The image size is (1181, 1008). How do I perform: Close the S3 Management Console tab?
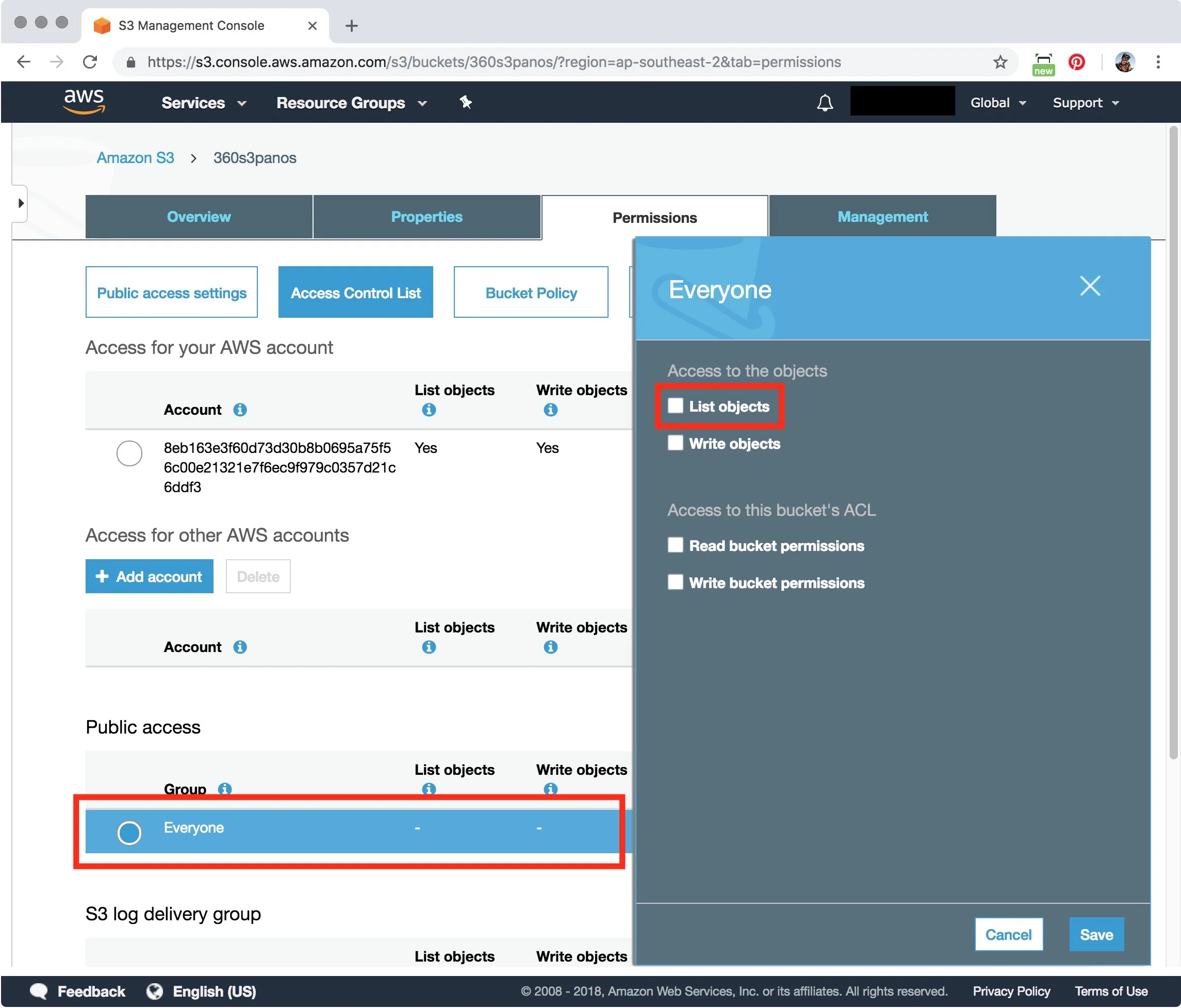point(312,26)
